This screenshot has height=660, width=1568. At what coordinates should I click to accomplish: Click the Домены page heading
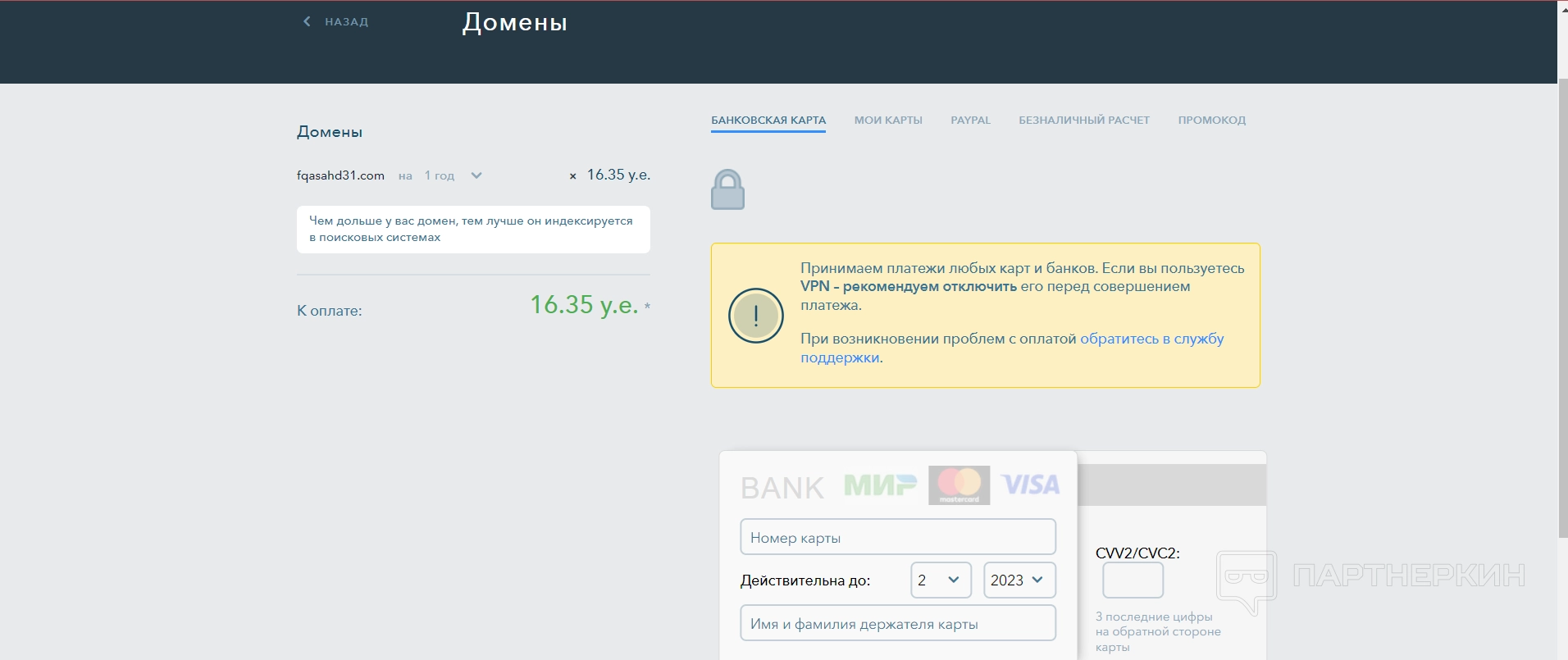click(x=515, y=22)
